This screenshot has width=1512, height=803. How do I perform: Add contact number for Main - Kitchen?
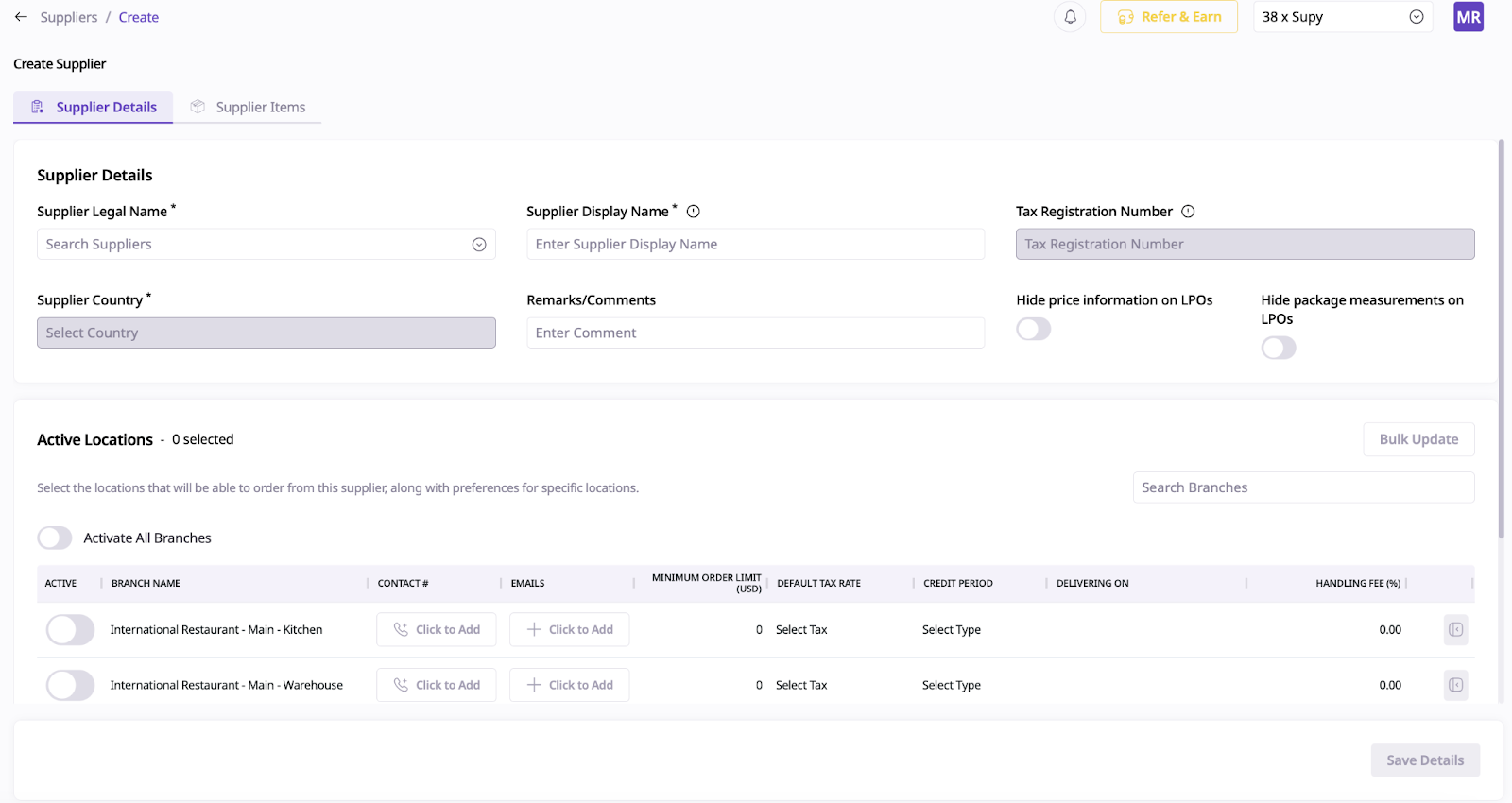point(437,629)
